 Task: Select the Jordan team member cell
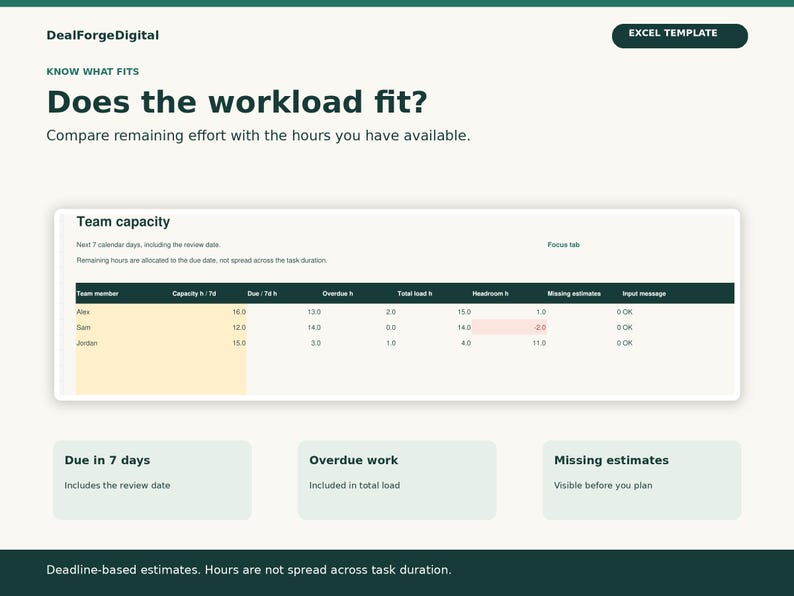(87, 343)
